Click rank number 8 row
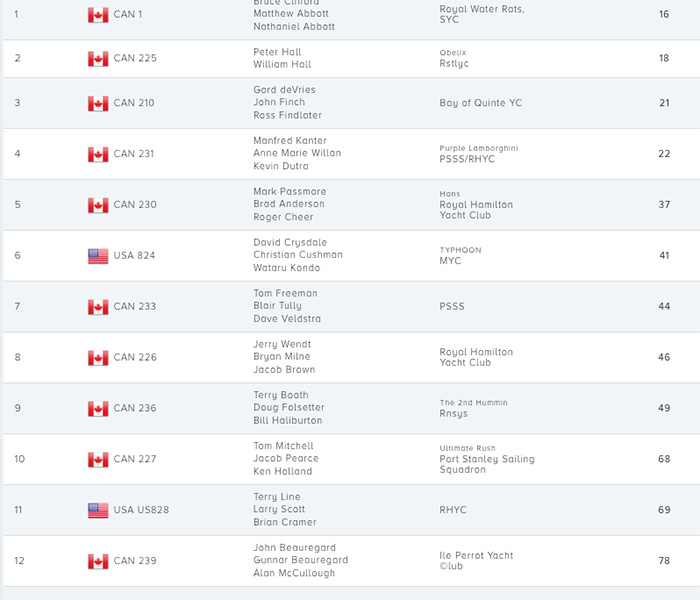Viewport: 700px width, 600px height. [x=17, y=358]
